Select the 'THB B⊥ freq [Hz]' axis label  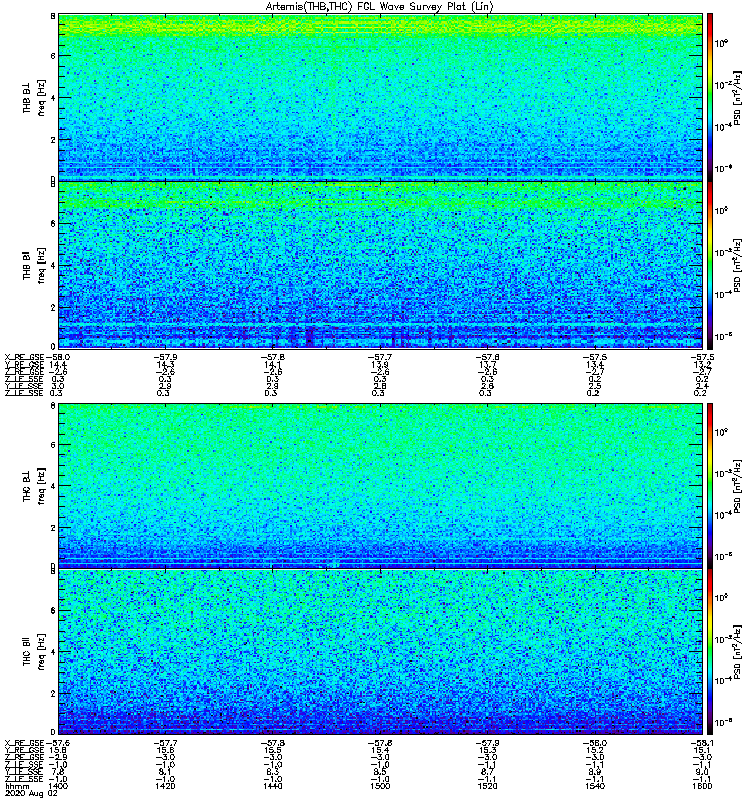tap(34, 97)
